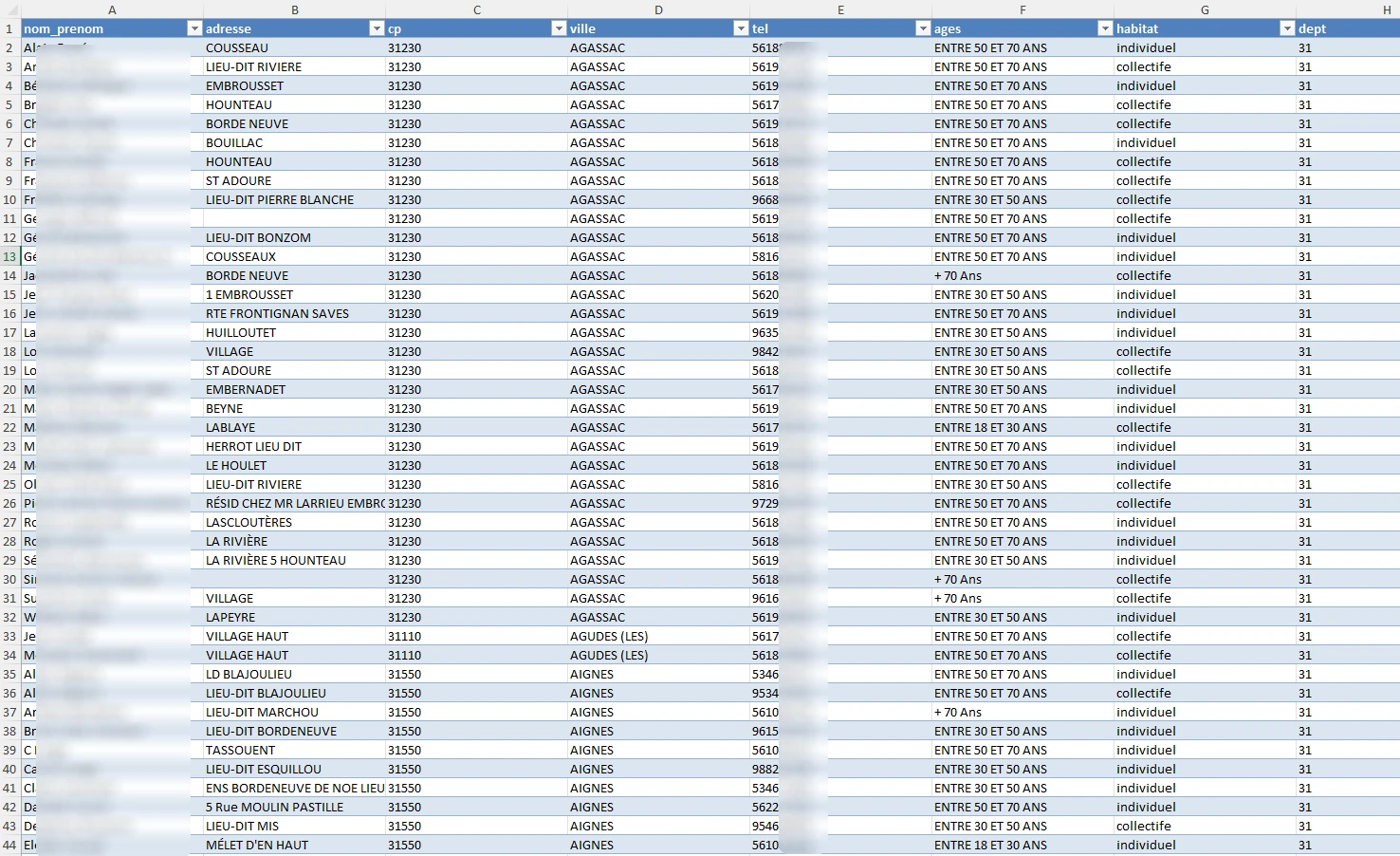The height and width of the screenshot is (856, 1400).
Task: Select row 13 via its row number
Action: point(9,256)
